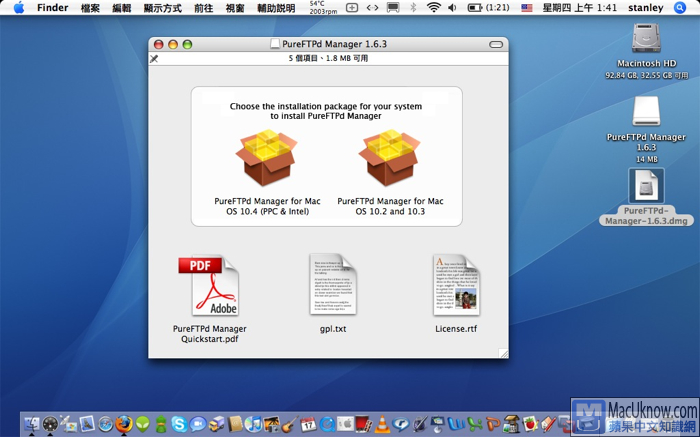Open System Preferences in the Dock
Viewport: 700px width, 437px height.
coord(346,425)
